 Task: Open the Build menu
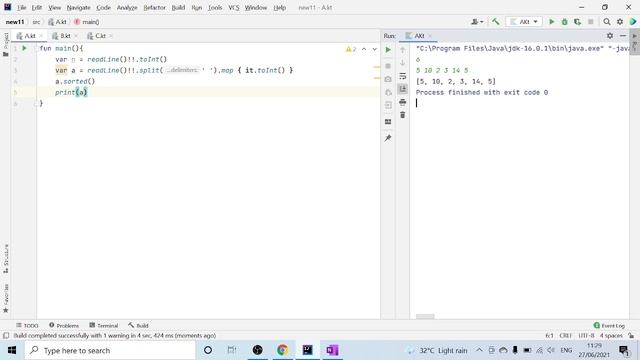click(178, 7)
